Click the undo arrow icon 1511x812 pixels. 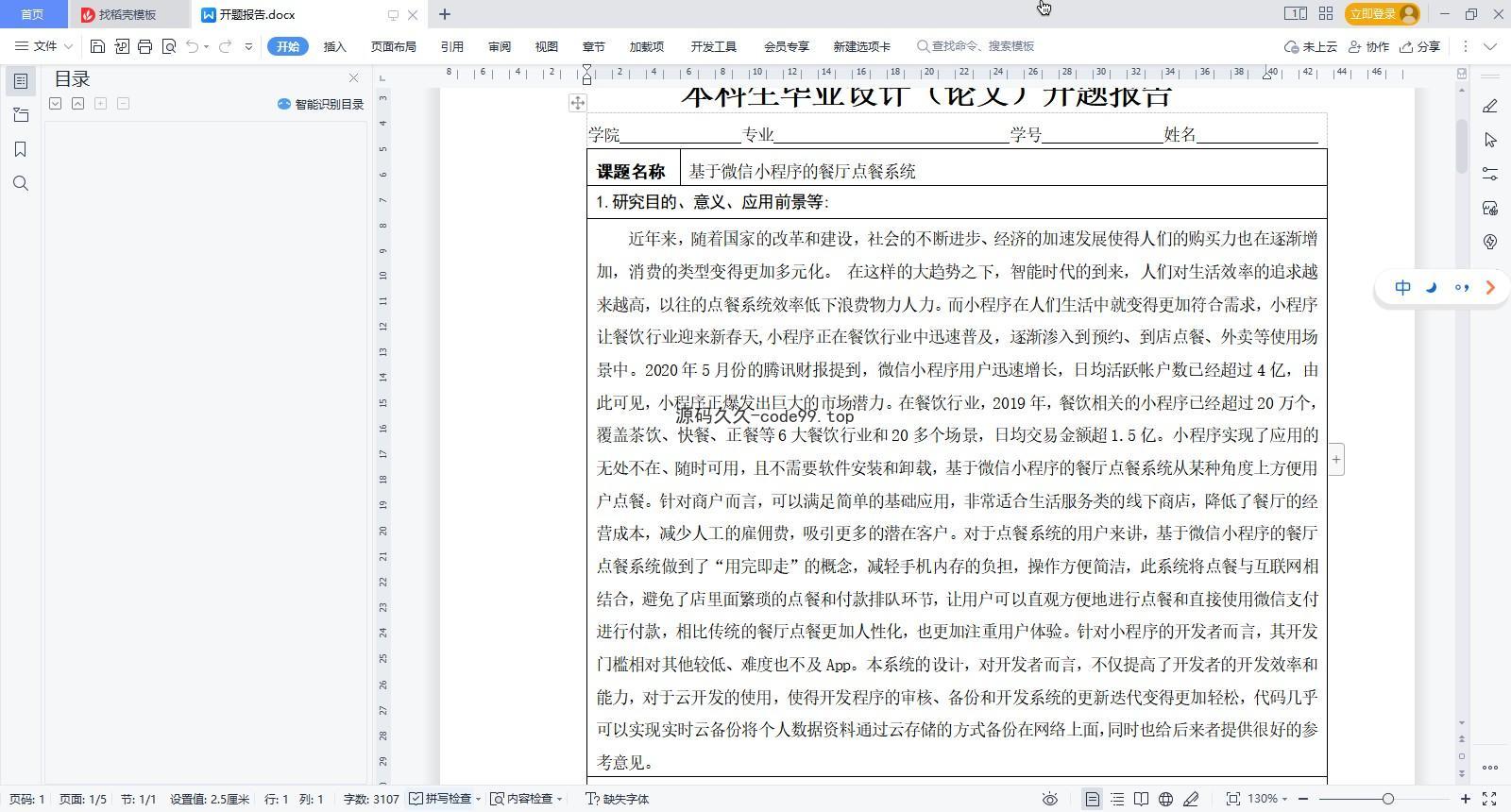[x=192, y=46]
